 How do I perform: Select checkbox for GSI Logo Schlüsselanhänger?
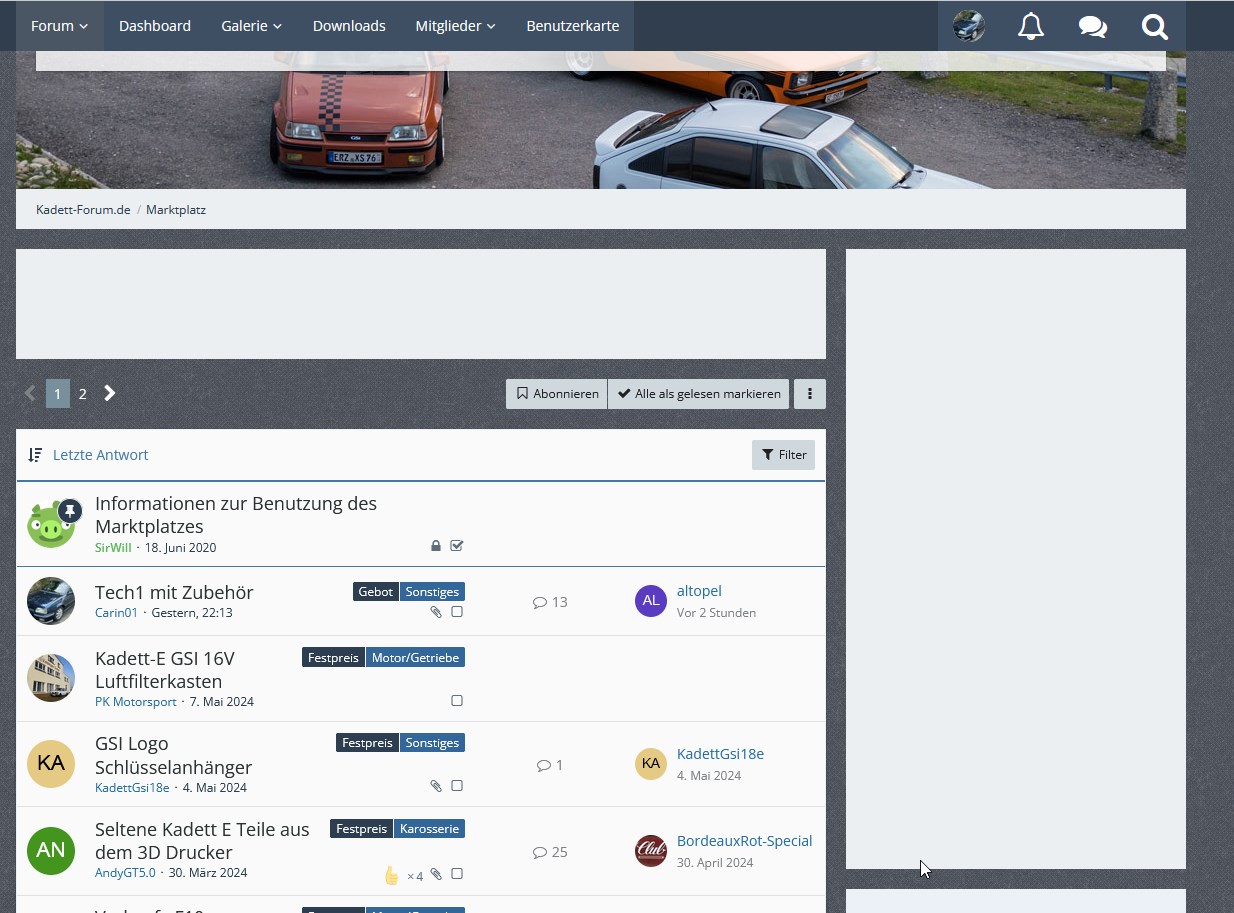coord(457,786)
